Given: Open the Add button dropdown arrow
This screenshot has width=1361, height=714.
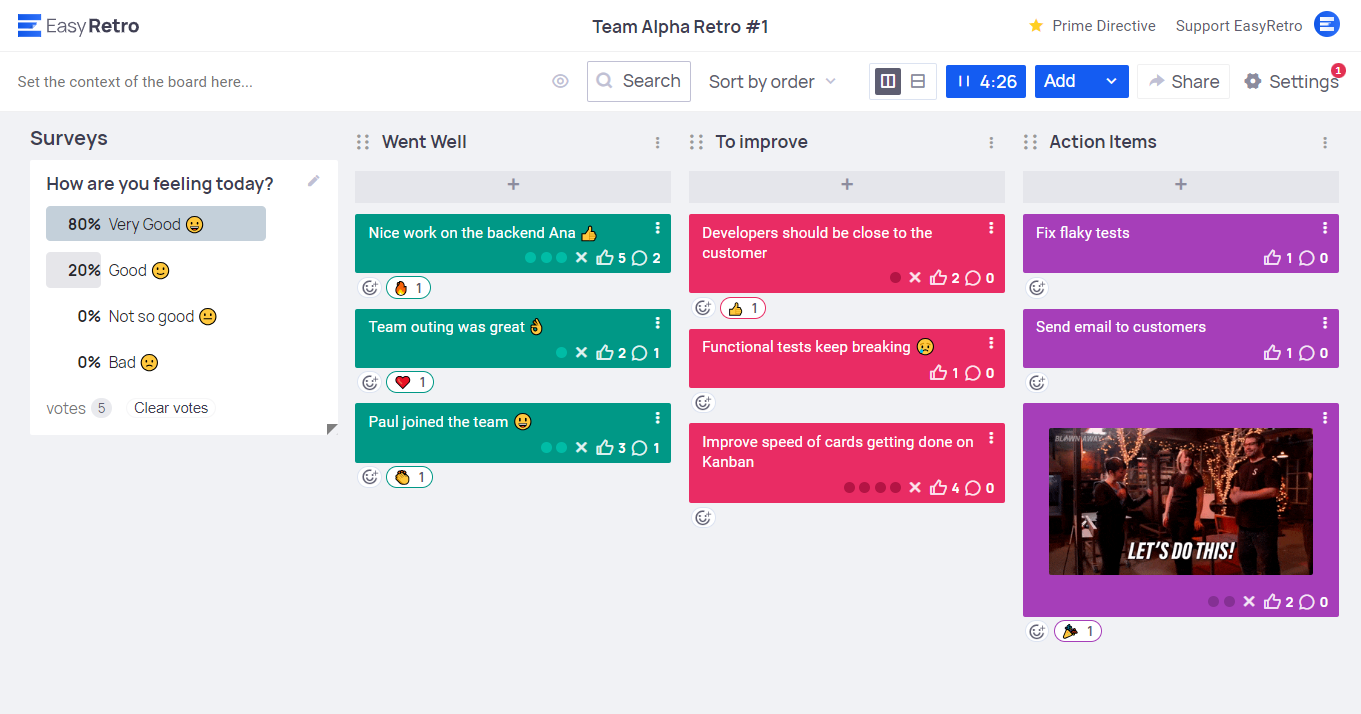Looking at the screenshot, I should 1110,82.
